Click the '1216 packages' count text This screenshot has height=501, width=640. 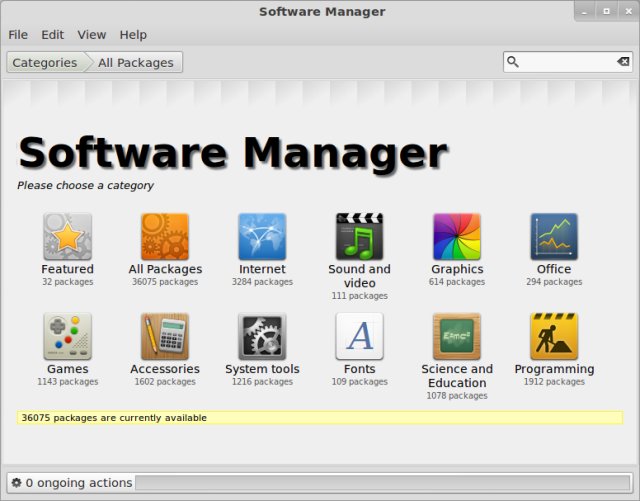[x=262, y=382]
